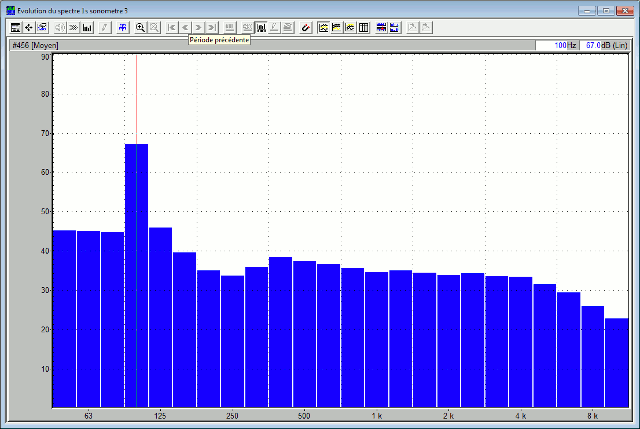The image size is (640, 429).
Task: Click the first toolbar icon showing a window panel
Action: 16,27
